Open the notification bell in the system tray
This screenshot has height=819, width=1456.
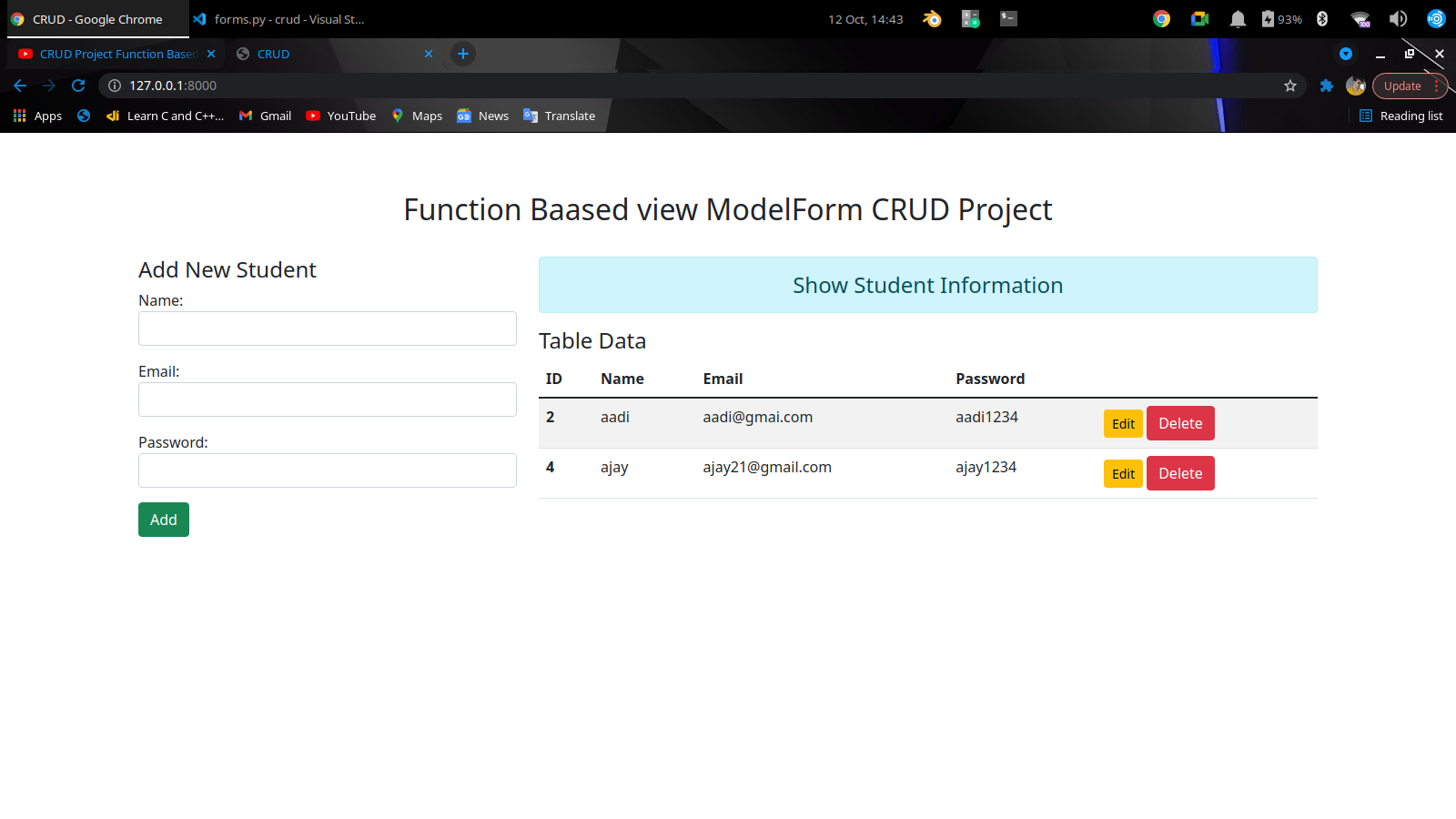(x=1238, y=19)
